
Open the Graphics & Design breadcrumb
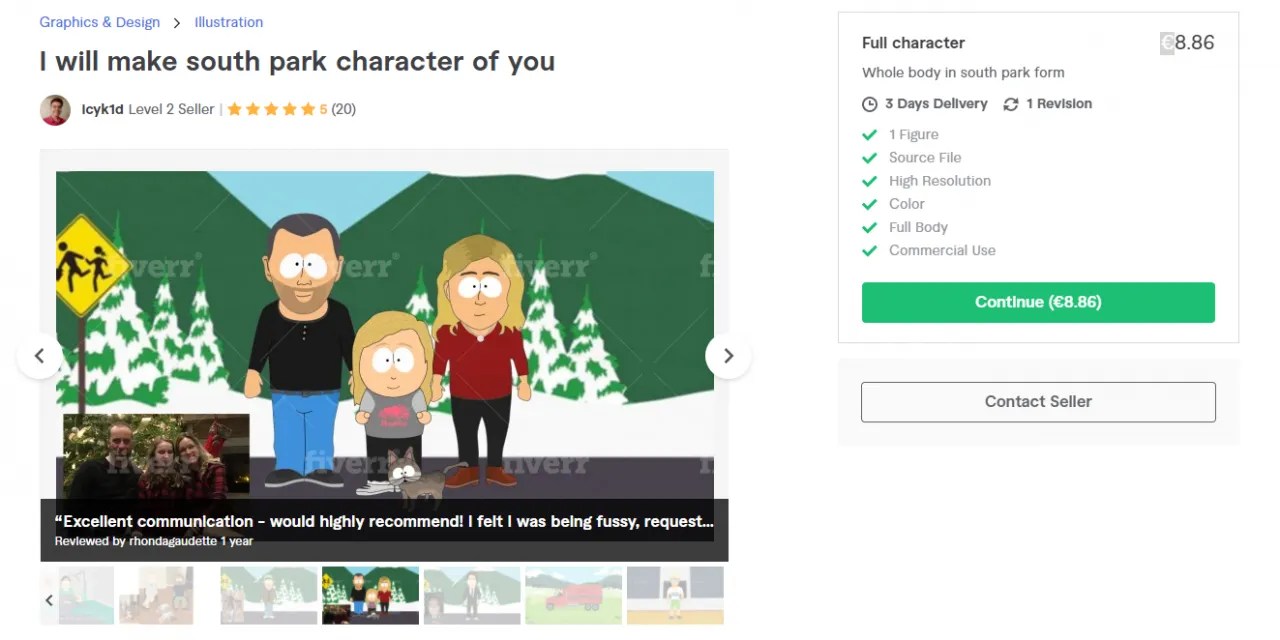[100, 22]
